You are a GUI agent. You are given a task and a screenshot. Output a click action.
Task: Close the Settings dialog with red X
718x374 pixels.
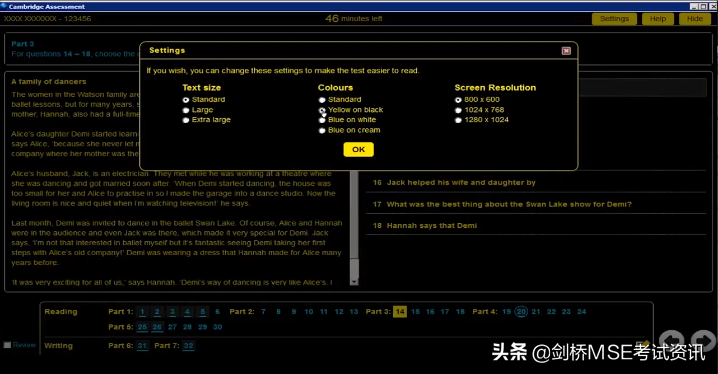pos(566,51)
